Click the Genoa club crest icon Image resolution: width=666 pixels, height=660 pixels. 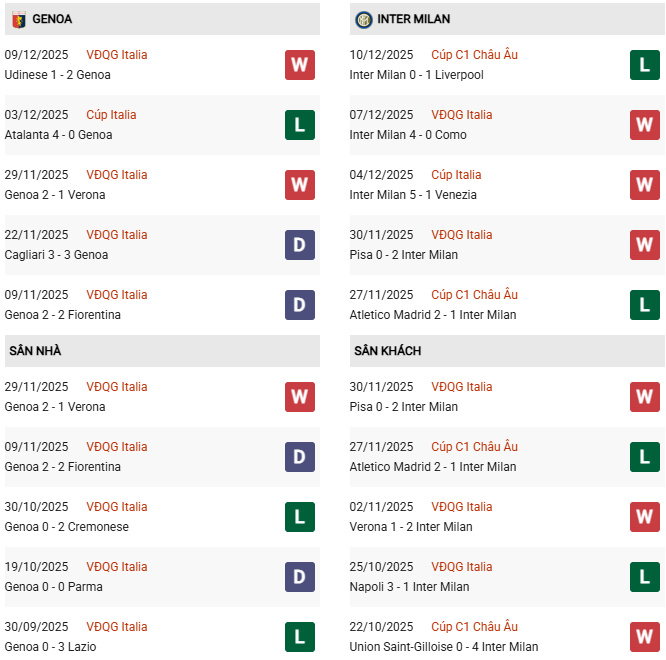click(18, 19)
